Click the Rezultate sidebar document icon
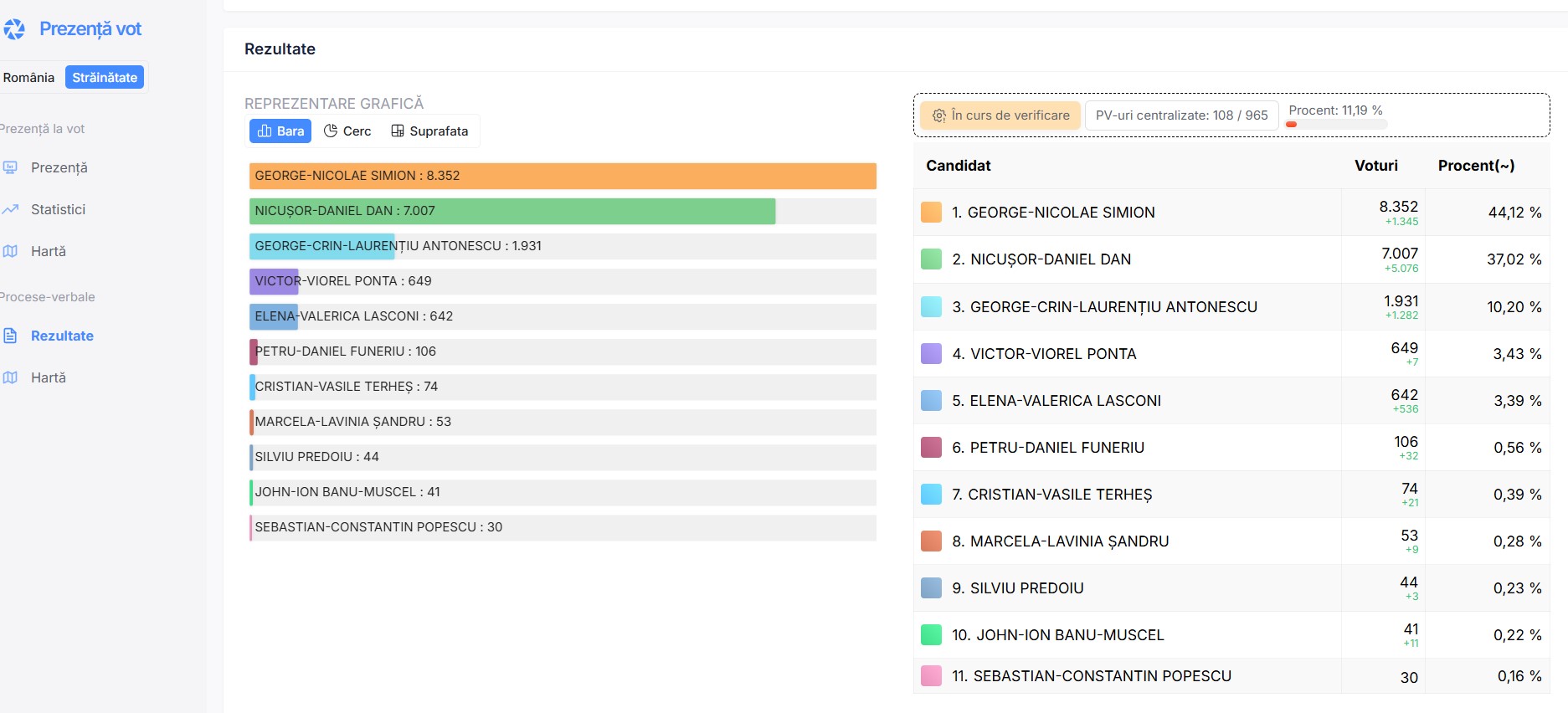 (x=11, y=336)
